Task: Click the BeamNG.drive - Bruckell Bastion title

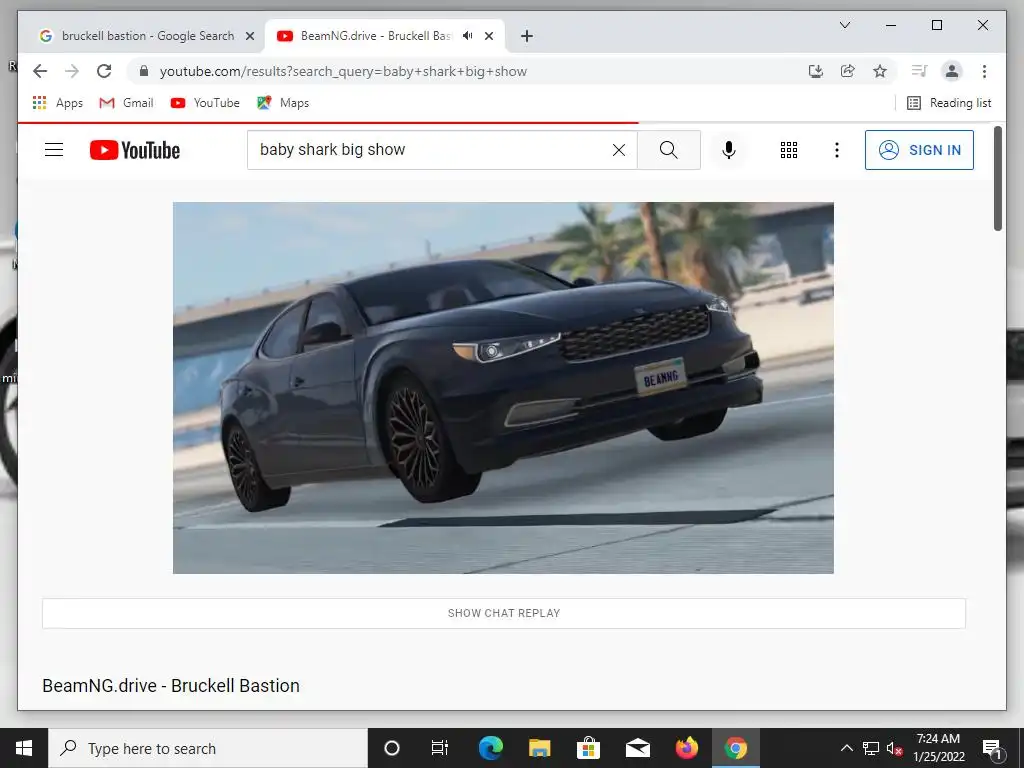Action: 171,686
